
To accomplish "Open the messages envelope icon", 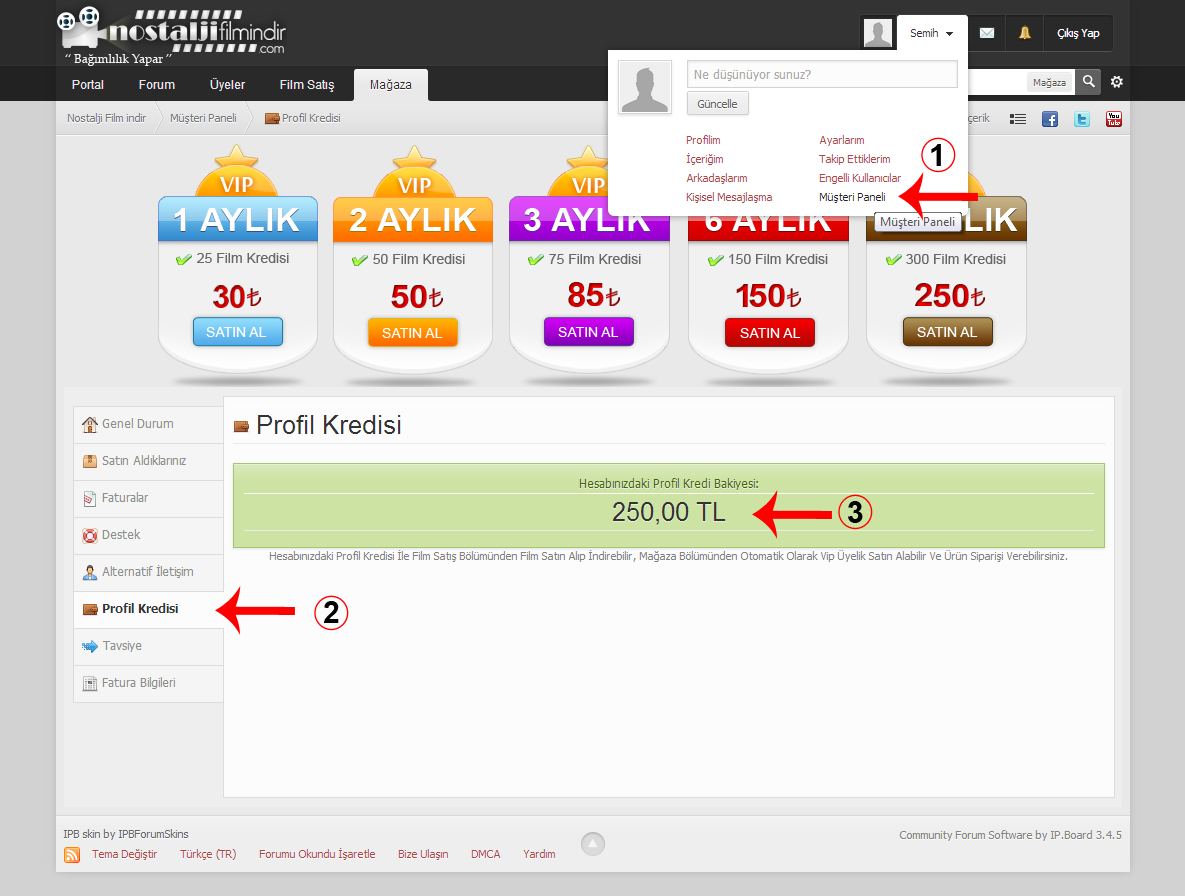I will click(986, 33).
